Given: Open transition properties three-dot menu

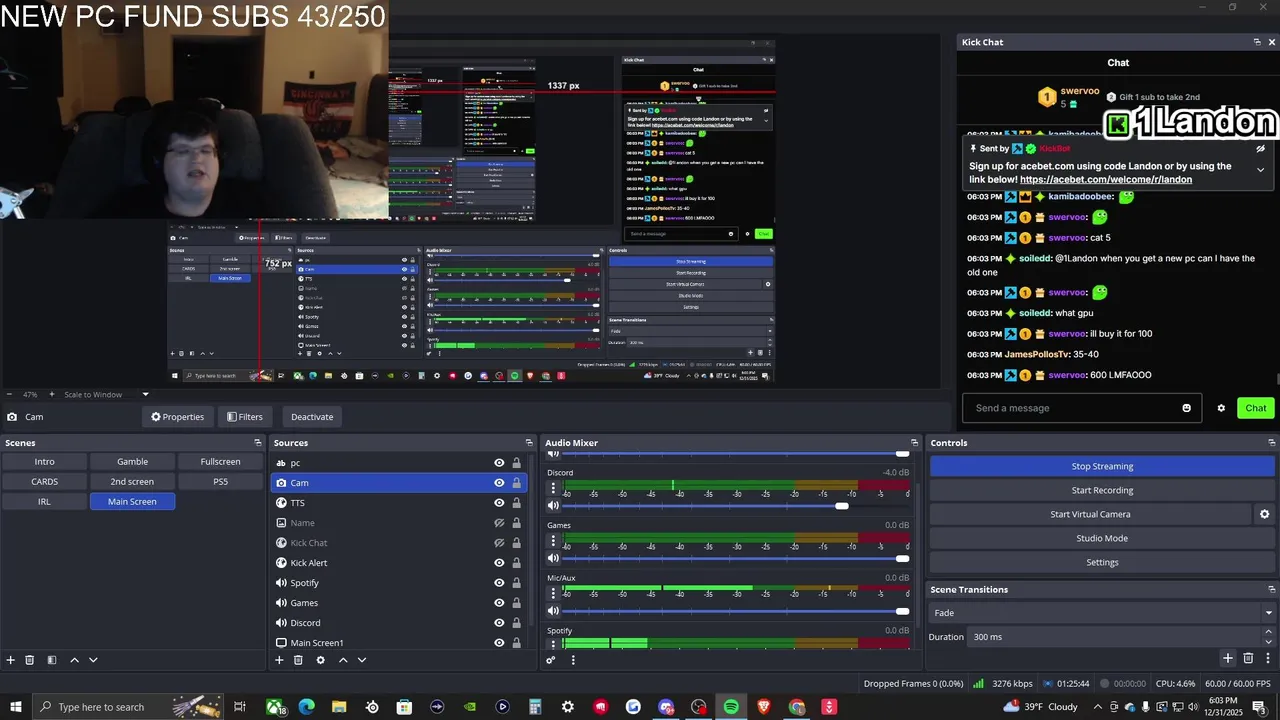Looking at the screenshot, I should 1268,658.
